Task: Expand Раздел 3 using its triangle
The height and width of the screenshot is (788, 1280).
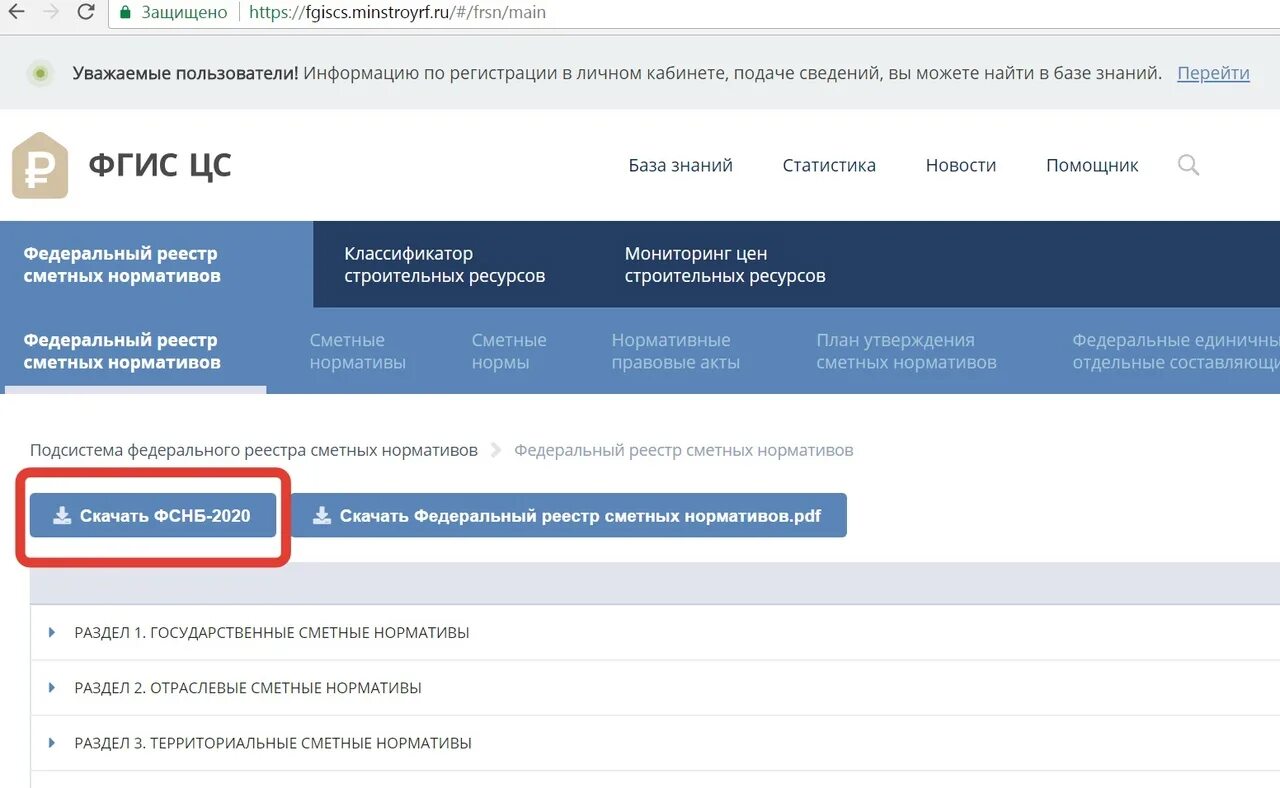Action: click(52, 743)
